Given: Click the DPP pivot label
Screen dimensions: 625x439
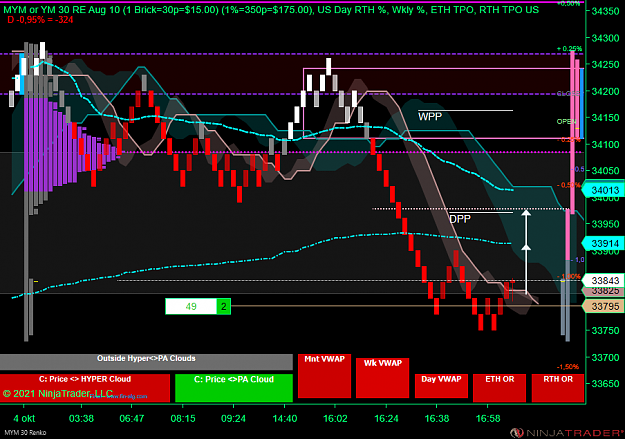Looking at the screenshot, I should 460,219.
